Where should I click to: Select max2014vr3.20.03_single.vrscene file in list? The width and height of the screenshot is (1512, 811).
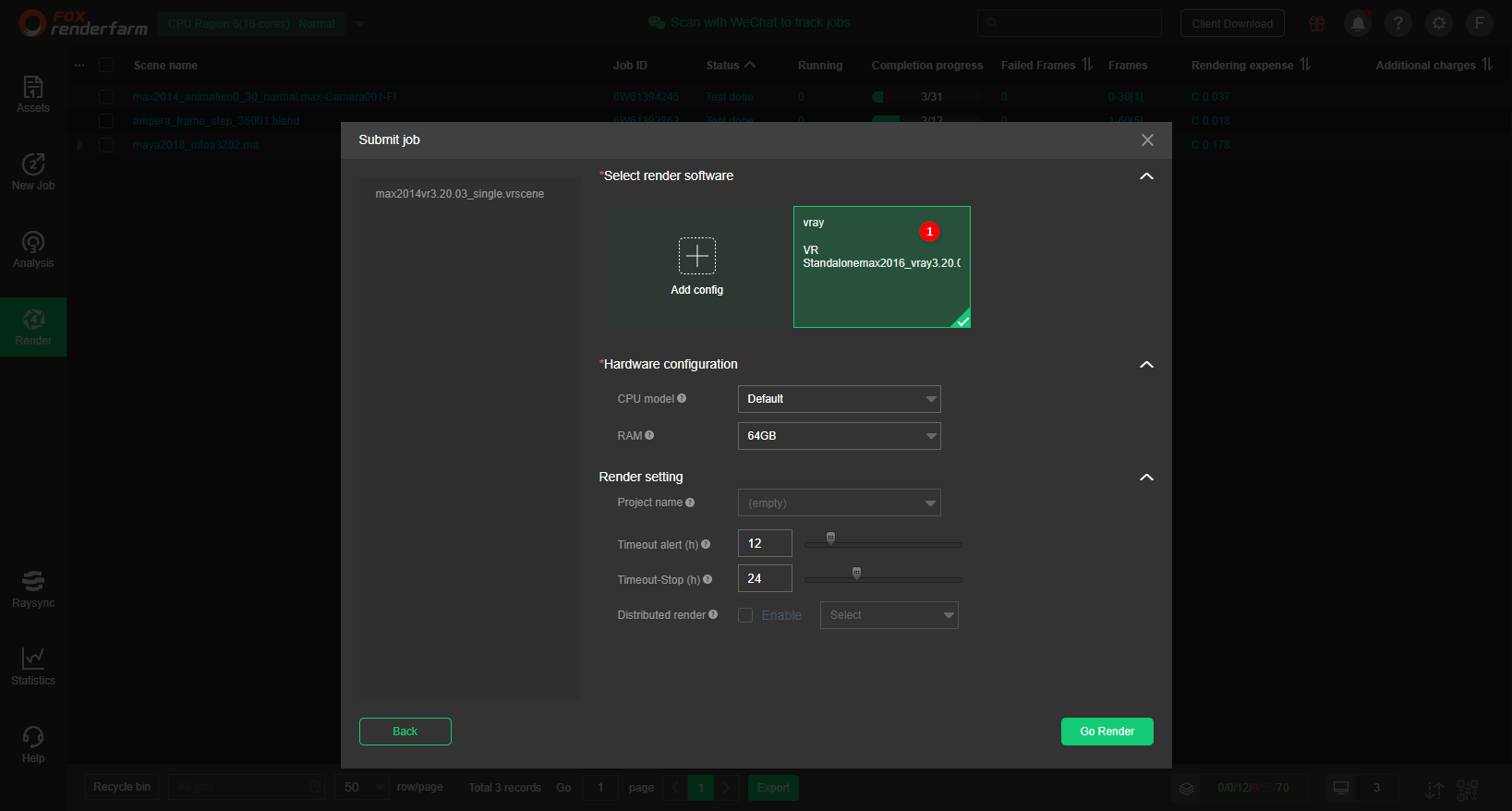click(x=460, y=194)
